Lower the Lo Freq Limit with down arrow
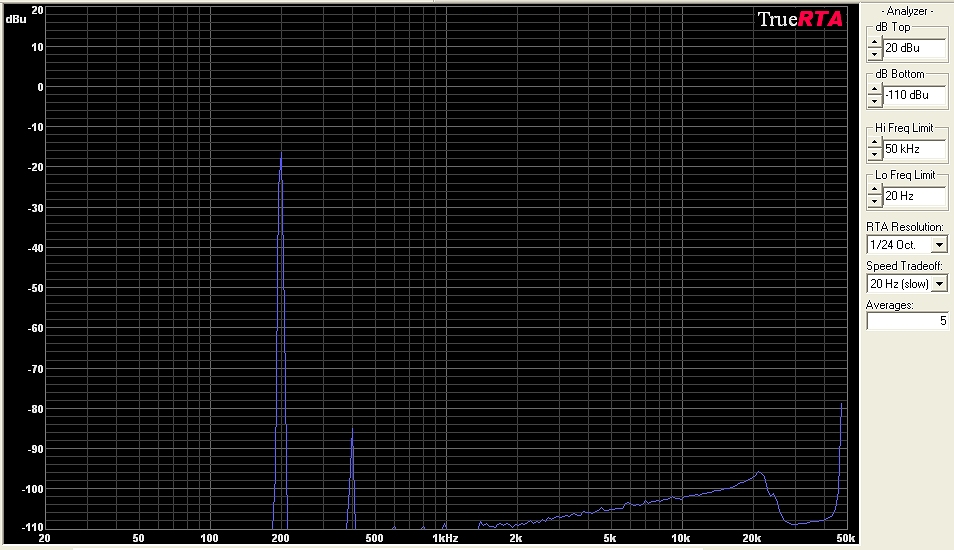Screen dimensions: 954x550 [874, 201]
